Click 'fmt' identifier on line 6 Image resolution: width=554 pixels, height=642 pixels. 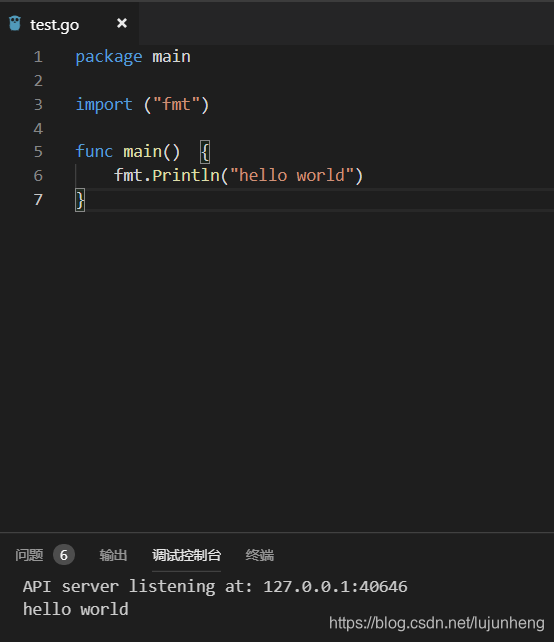coord(128,175)
